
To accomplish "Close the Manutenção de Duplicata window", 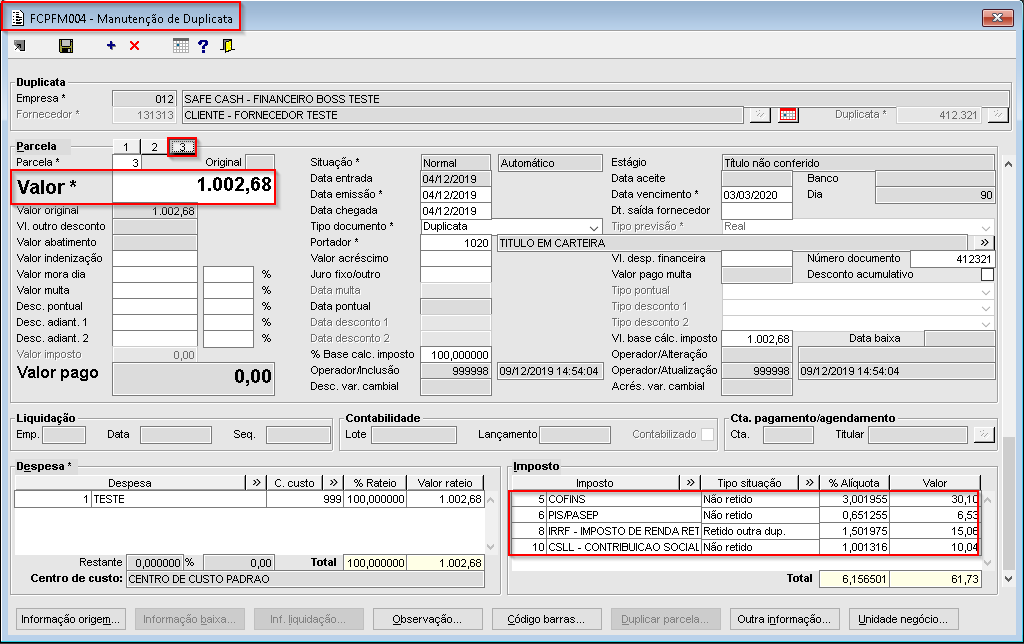I will (997, 18).
